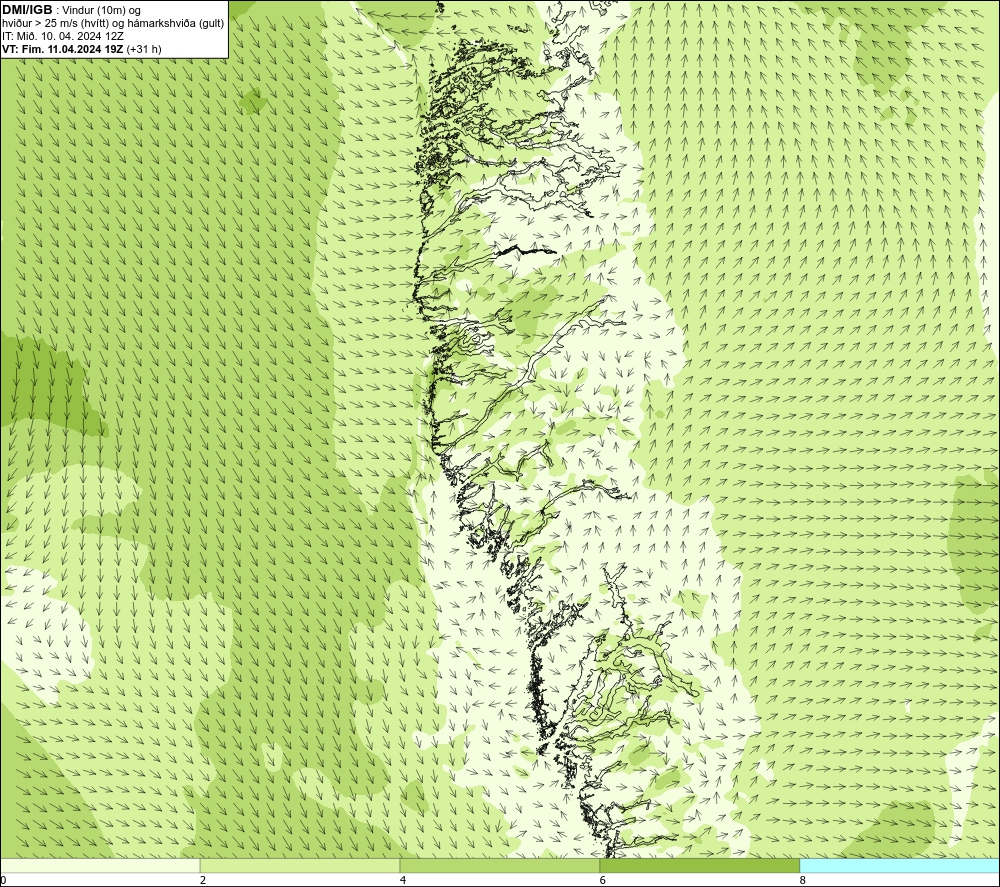1000x887 pixels.
Task: Click the dark green 6–8 scale segment
Action: tap(700, 865)
